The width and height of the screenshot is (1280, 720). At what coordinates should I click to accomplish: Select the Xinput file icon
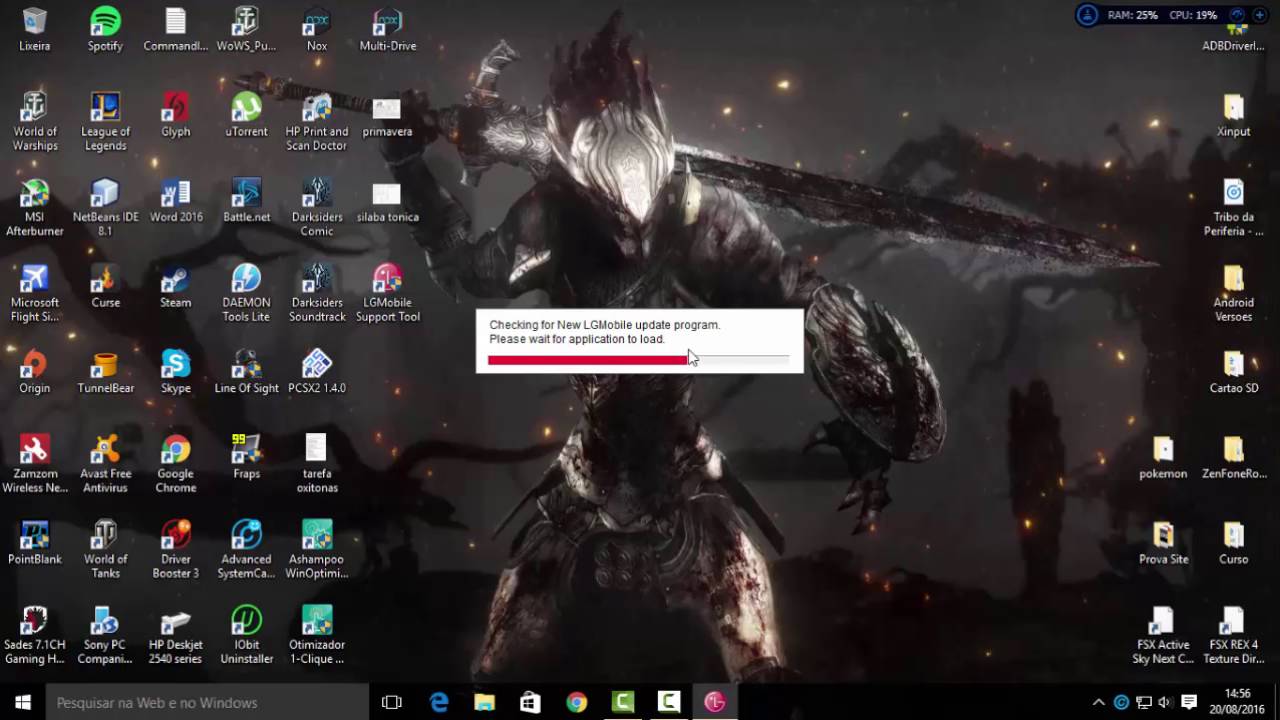coord(1234,115)
